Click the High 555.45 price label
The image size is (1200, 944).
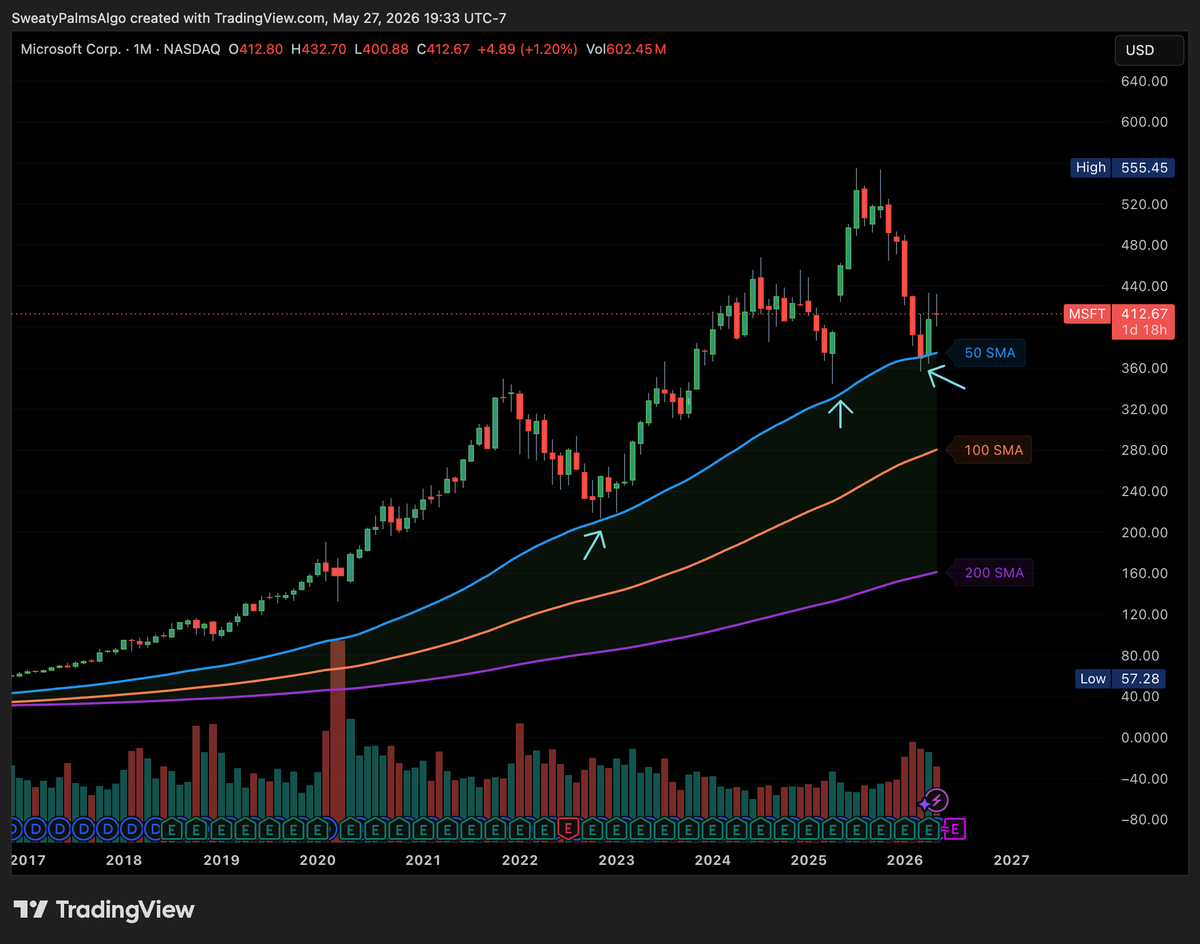[x=1124, y=168]
